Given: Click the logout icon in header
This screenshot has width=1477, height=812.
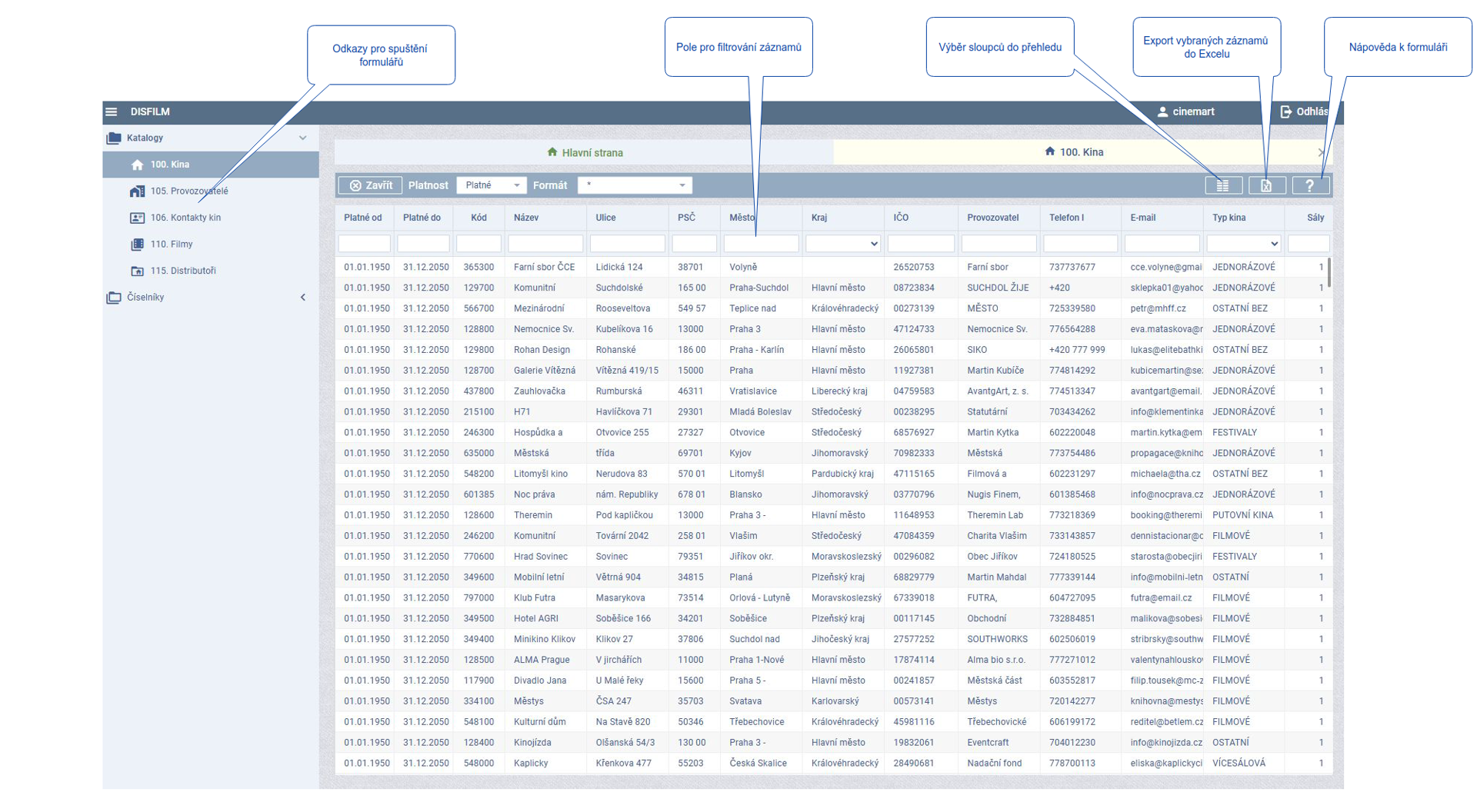Looking at the screenshot, I should click(1285, 112).
